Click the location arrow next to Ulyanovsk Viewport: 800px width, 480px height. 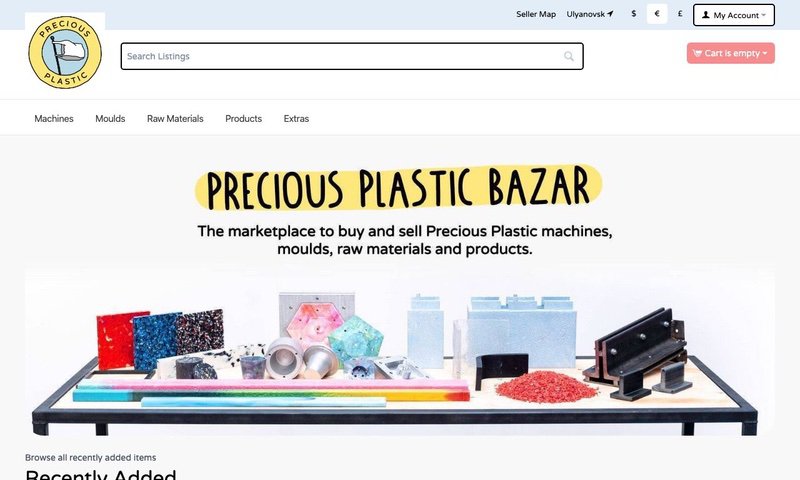coord(610,14)
